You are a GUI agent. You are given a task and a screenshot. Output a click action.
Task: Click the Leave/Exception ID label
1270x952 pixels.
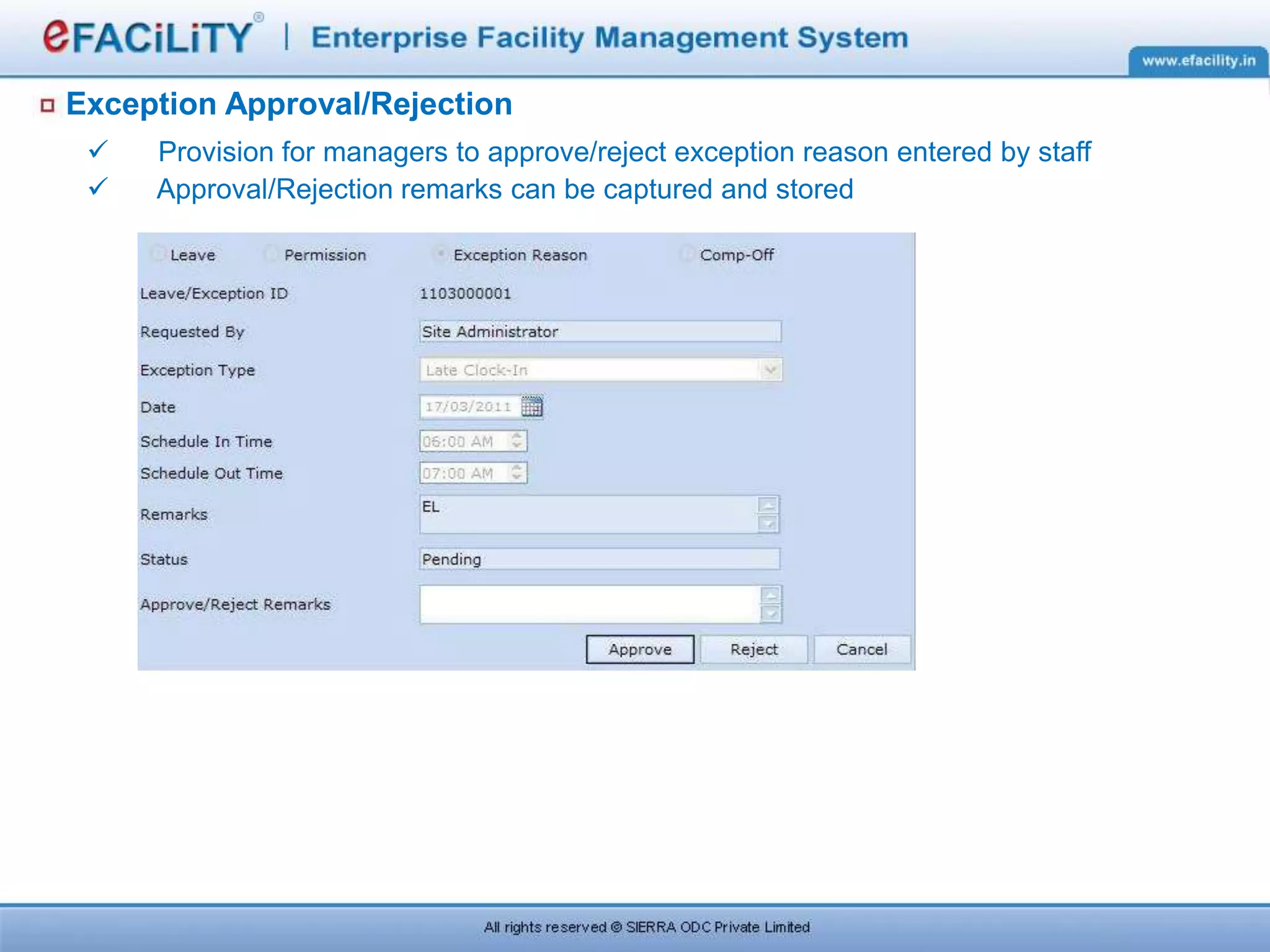(214, 293)
